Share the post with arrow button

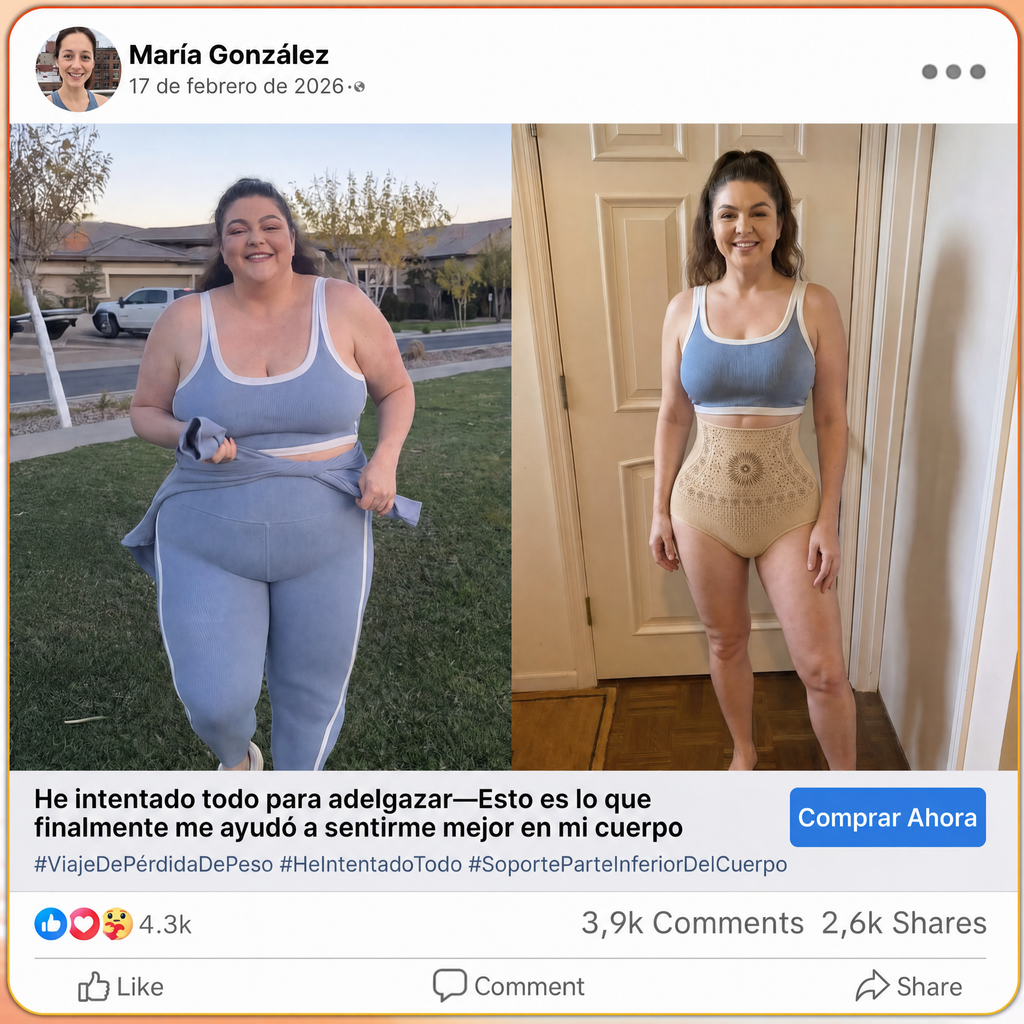tap(909, 986)
